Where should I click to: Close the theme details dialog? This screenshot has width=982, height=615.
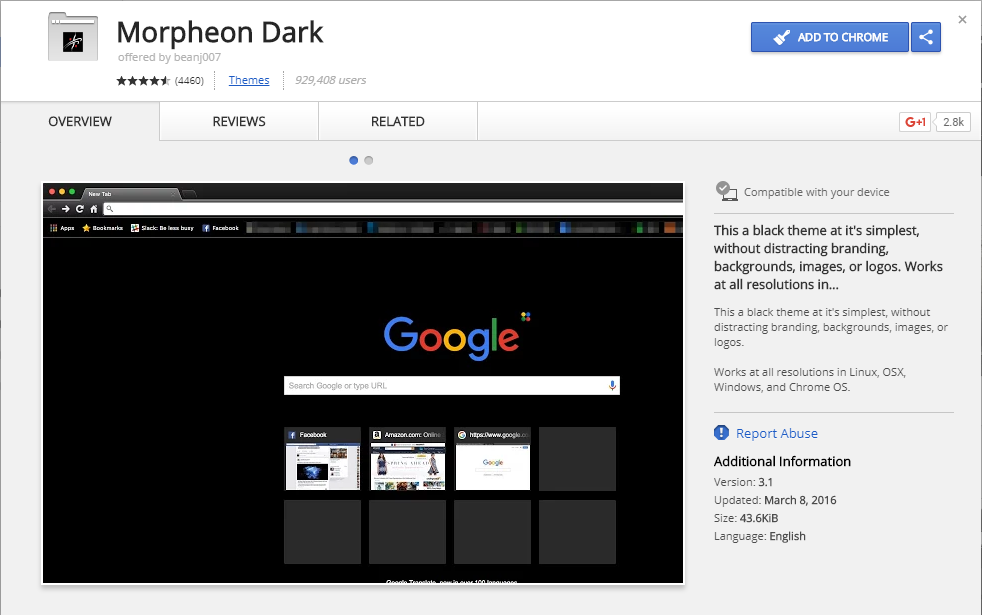963,20
